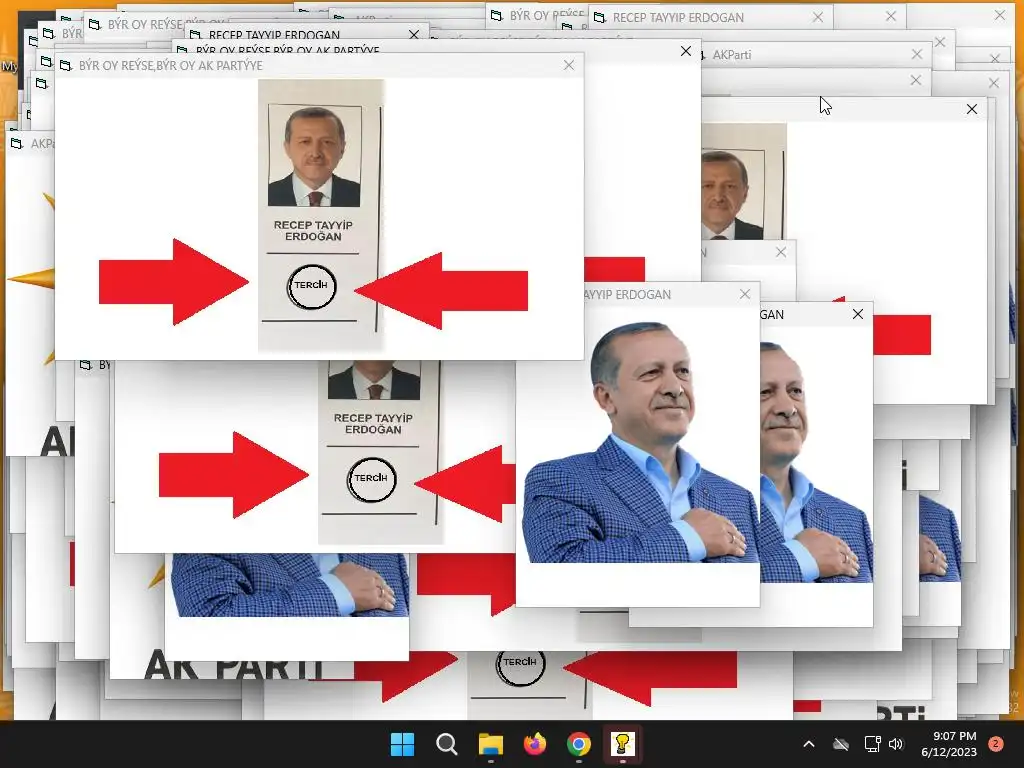
Task: Close the front BÝR OY REÝSE,BÝR OY AK PARTÝYE window
Action: point(569,65)
